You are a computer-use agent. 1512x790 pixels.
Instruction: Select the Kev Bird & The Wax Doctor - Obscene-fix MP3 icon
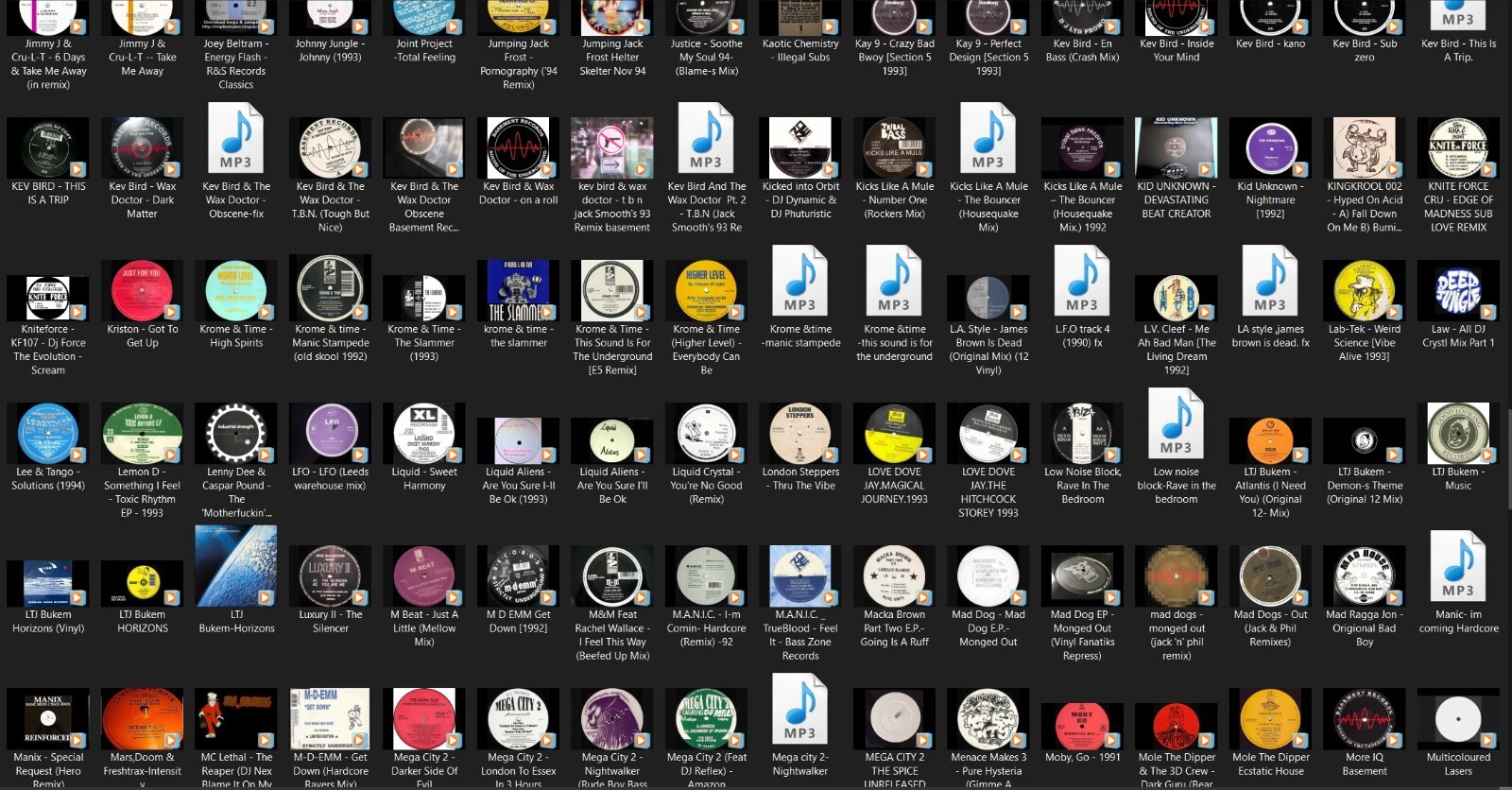pos(236,140)
